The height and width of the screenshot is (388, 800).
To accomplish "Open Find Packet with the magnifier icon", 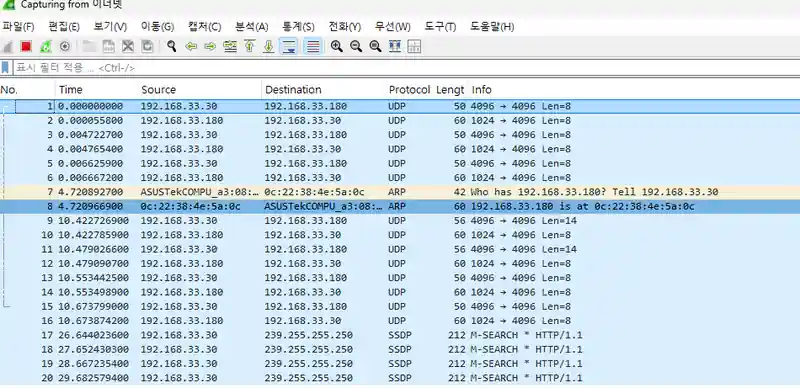I will [x=172, y=46].
